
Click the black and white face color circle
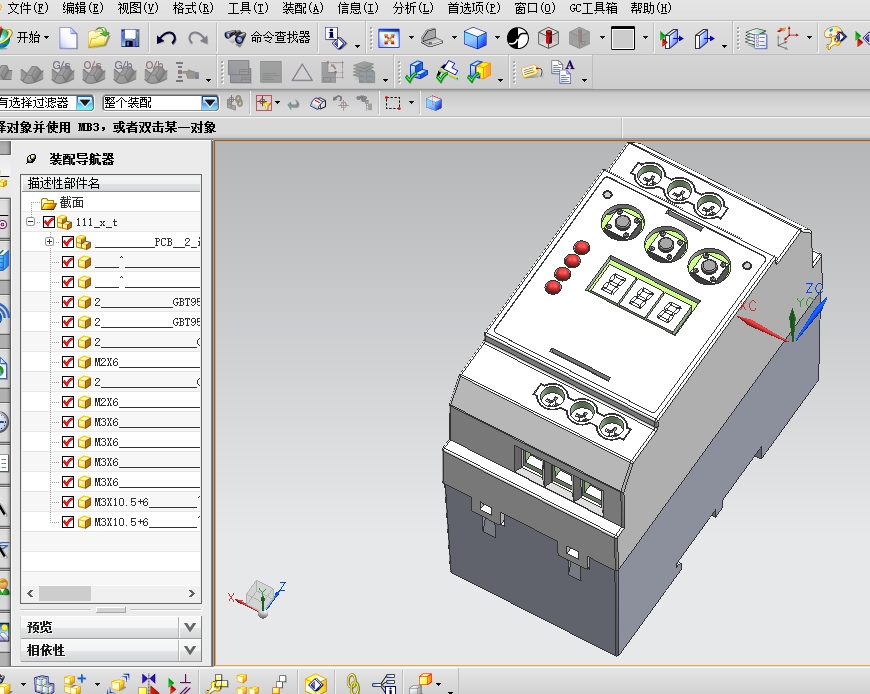tap(518, 39)
